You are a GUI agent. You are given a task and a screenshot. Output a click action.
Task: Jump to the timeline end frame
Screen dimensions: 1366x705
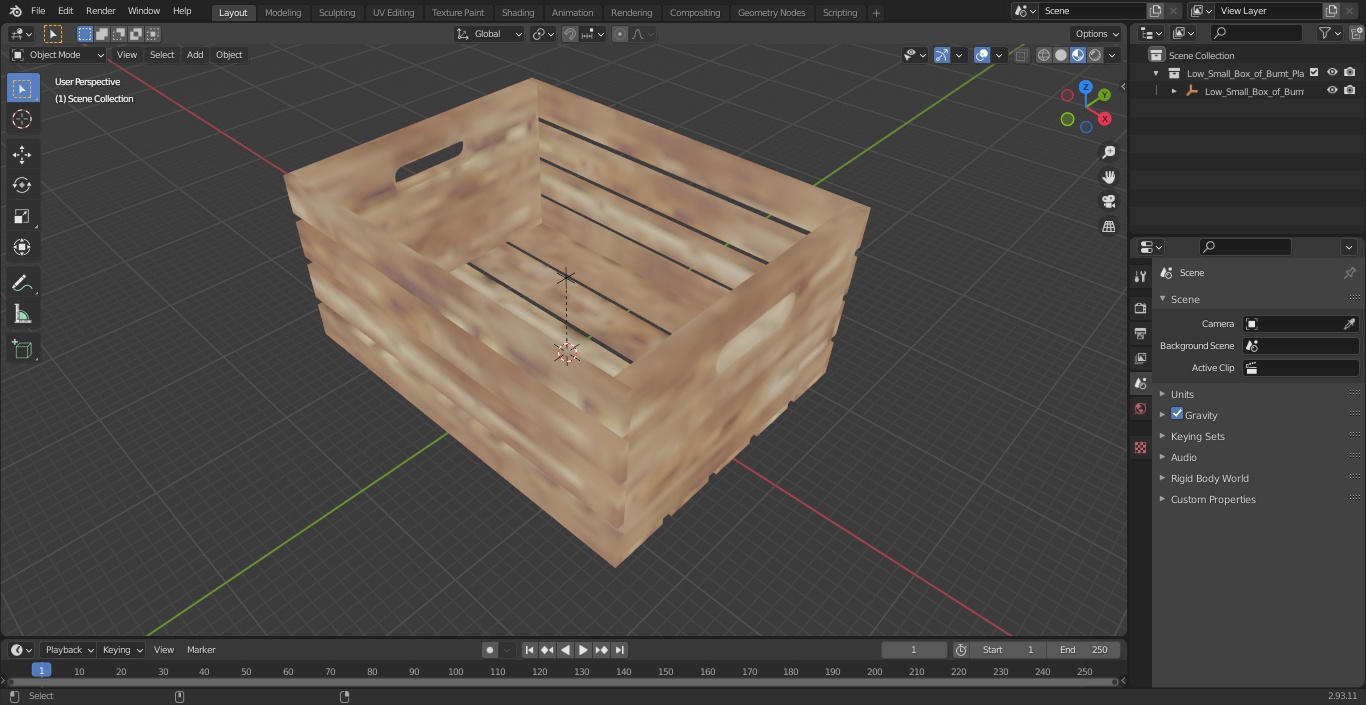point(620,650)
